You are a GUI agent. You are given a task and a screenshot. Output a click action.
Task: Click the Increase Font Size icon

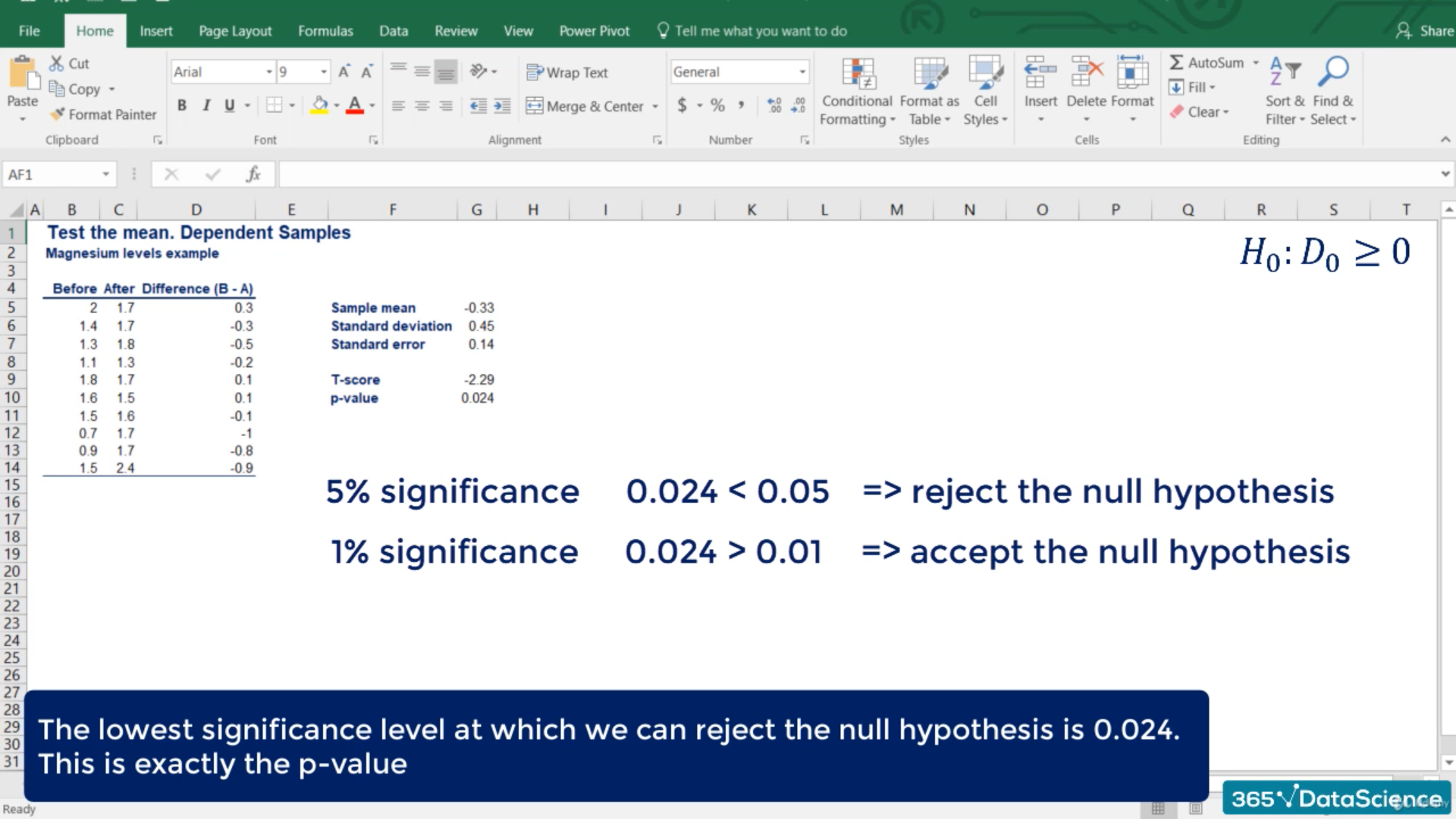pos(344,72)
